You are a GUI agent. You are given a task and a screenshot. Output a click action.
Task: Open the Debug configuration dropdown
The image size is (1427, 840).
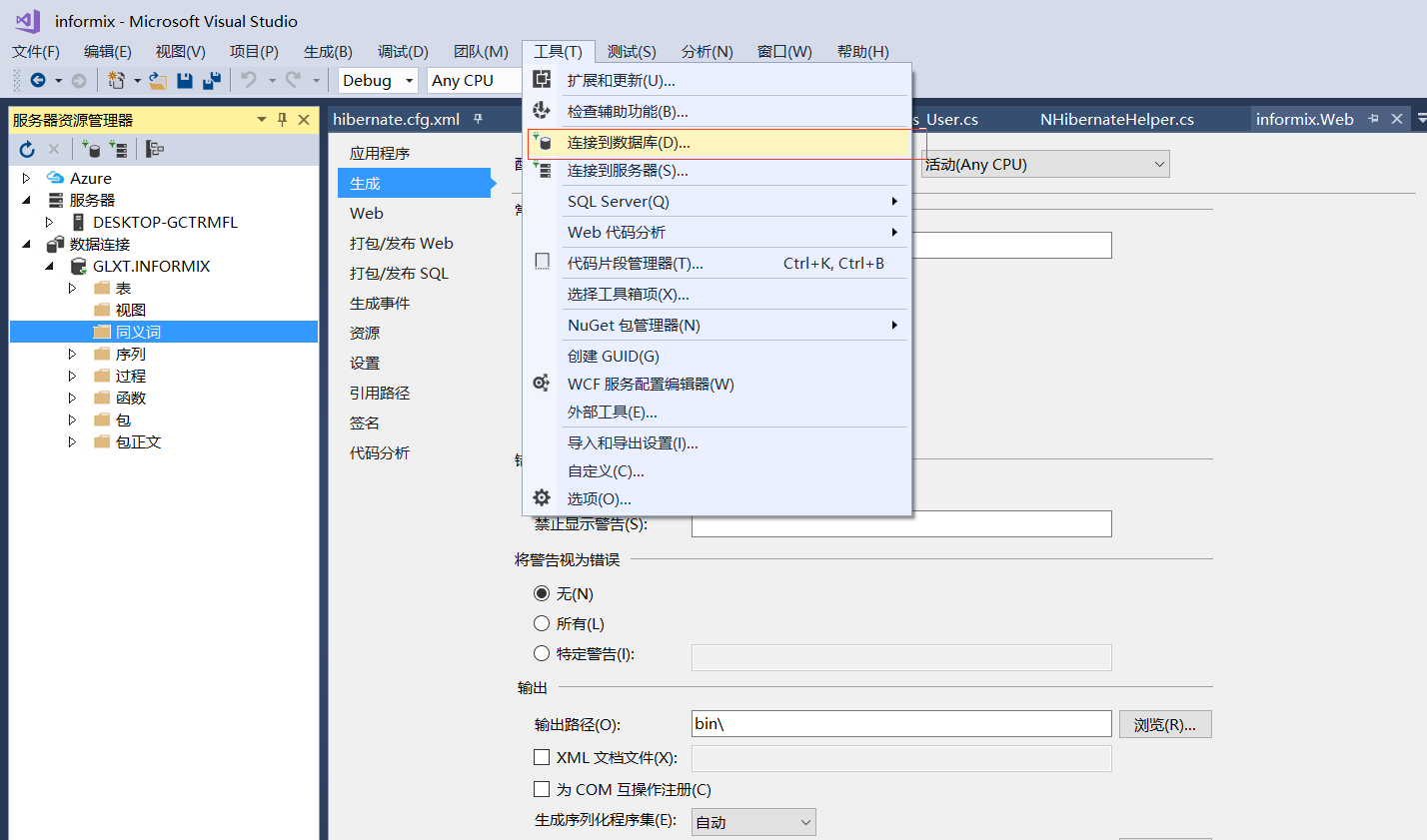point(378,81)
